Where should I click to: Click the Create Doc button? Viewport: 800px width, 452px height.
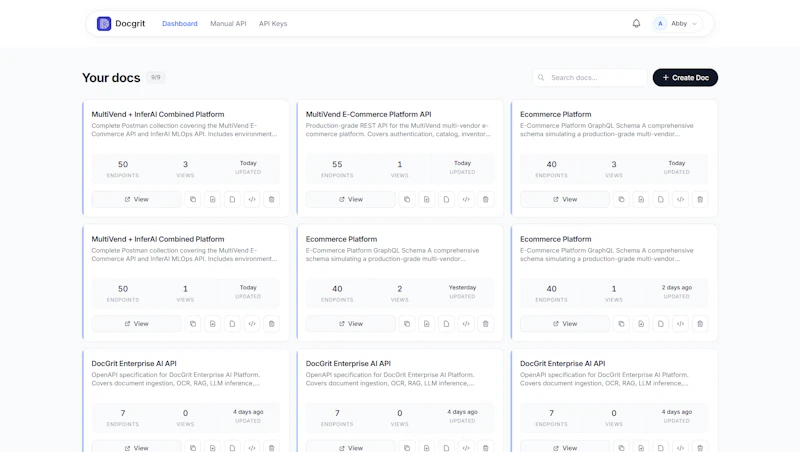[685, 78]
